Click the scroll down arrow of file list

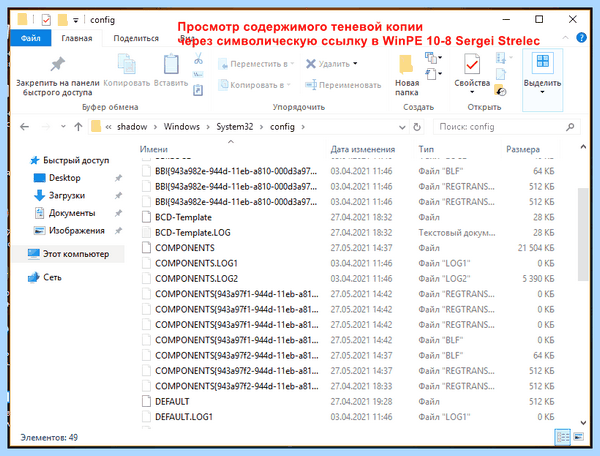[583, 423]
